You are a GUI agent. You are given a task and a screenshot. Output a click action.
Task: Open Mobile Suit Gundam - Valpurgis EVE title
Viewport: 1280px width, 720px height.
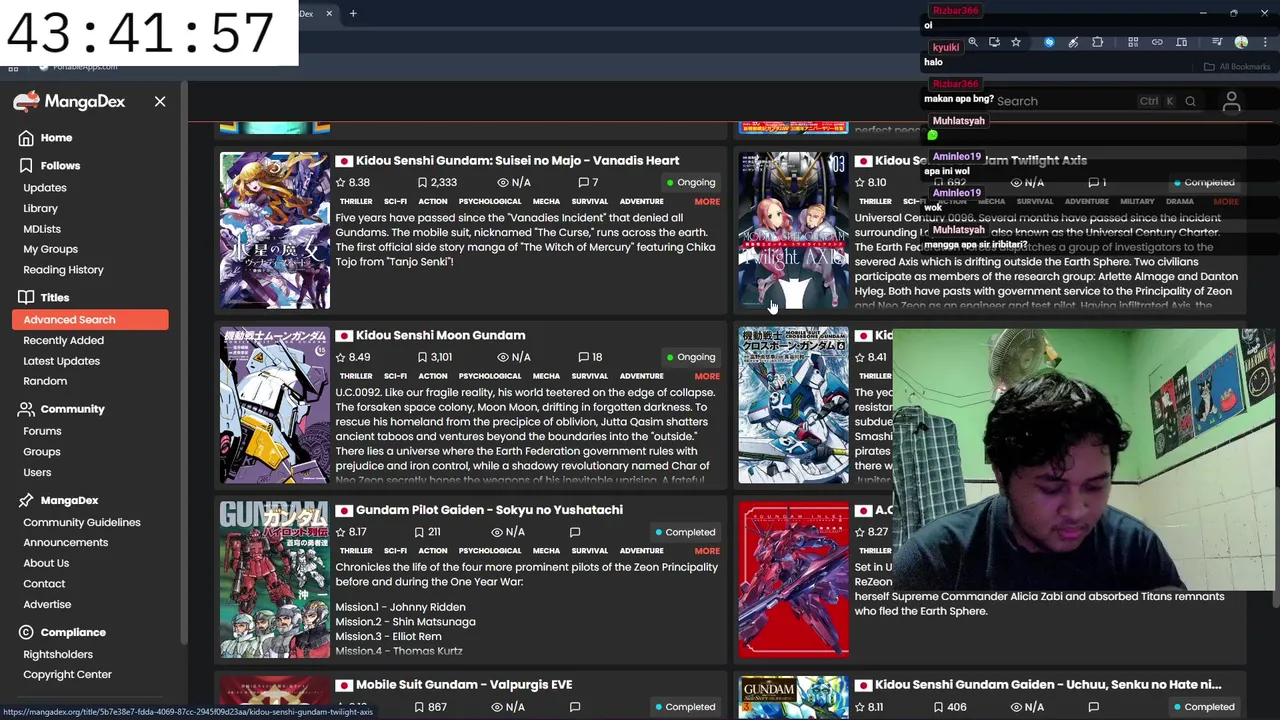point(464,685)
